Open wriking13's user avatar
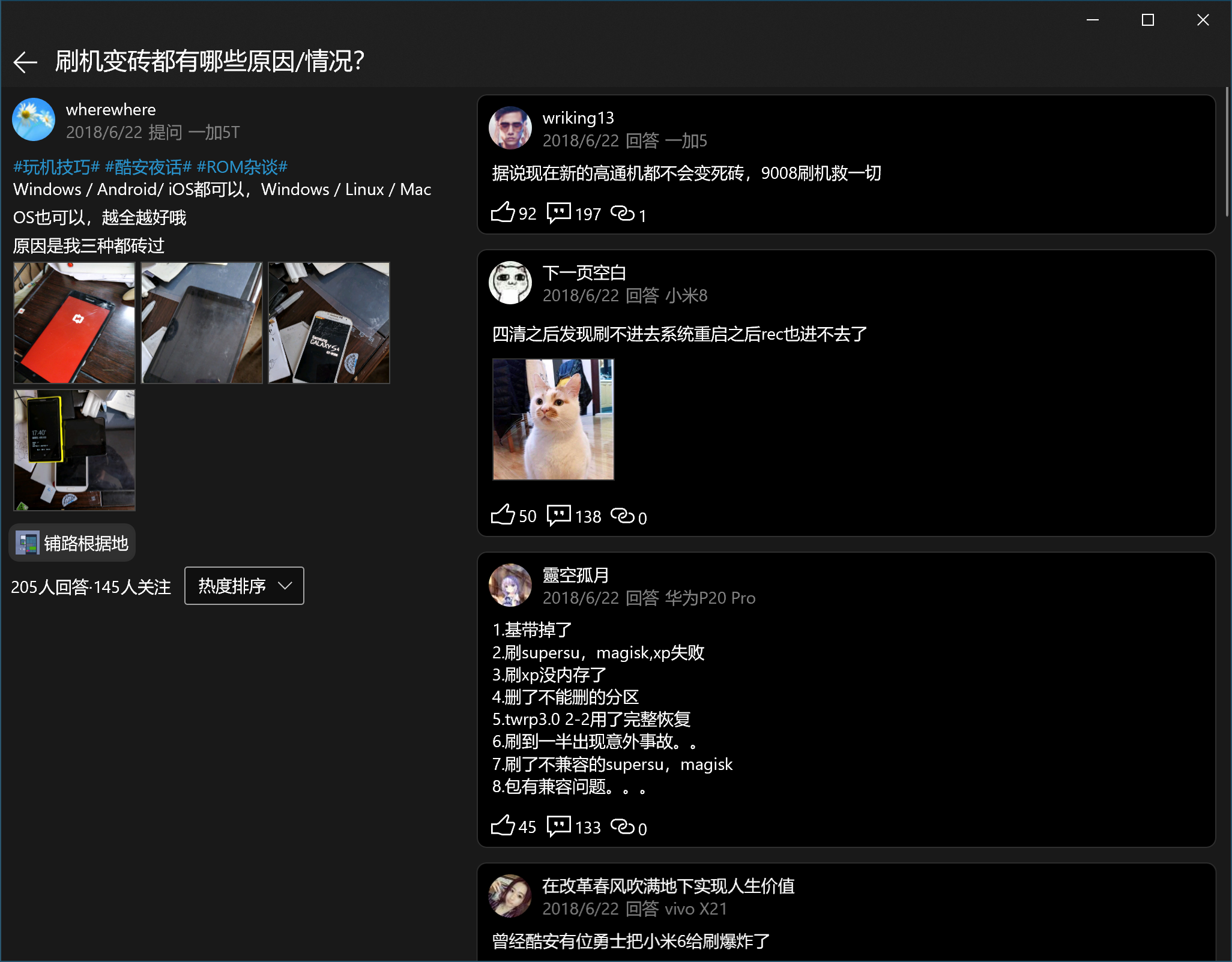Viewport: 1232px width, 962px height. (x=510, y=128)
